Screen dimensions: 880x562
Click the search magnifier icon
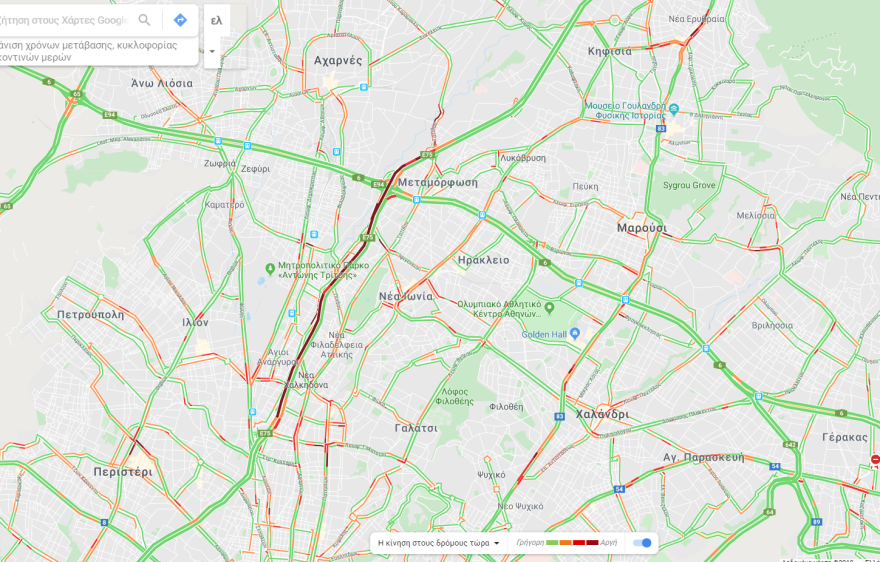(144, 20)
